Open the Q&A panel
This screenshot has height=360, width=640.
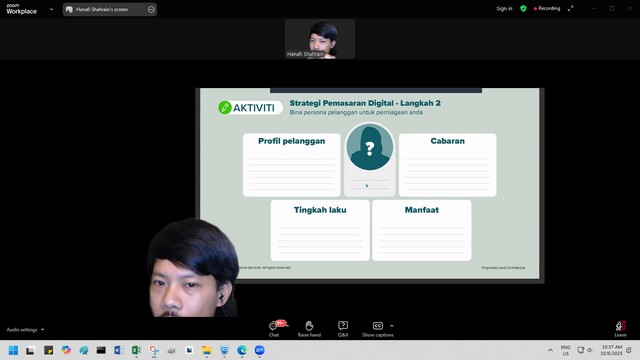pyautogui.click(x=343, y=329)
